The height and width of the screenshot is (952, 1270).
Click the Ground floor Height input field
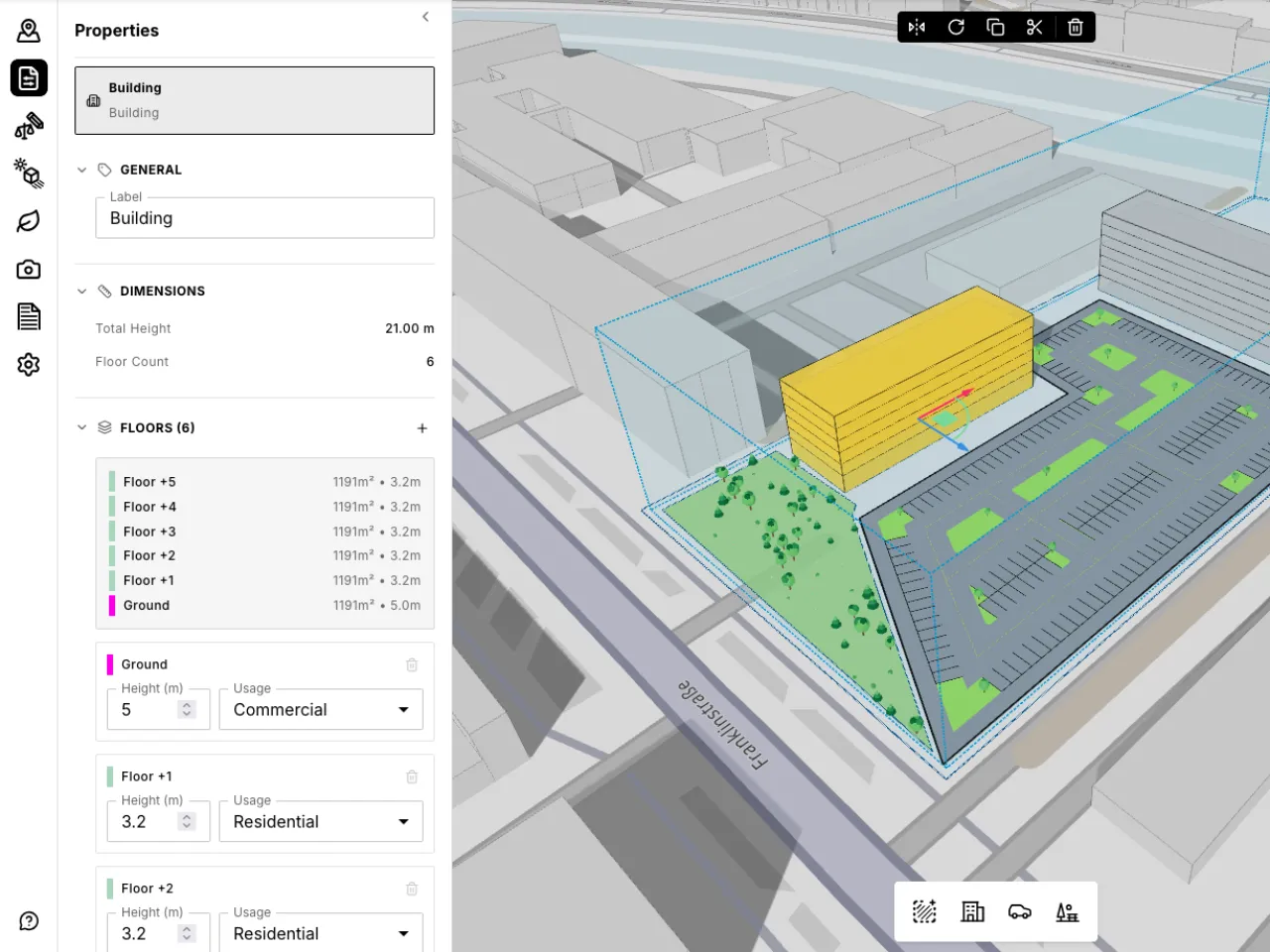point(158,710)
